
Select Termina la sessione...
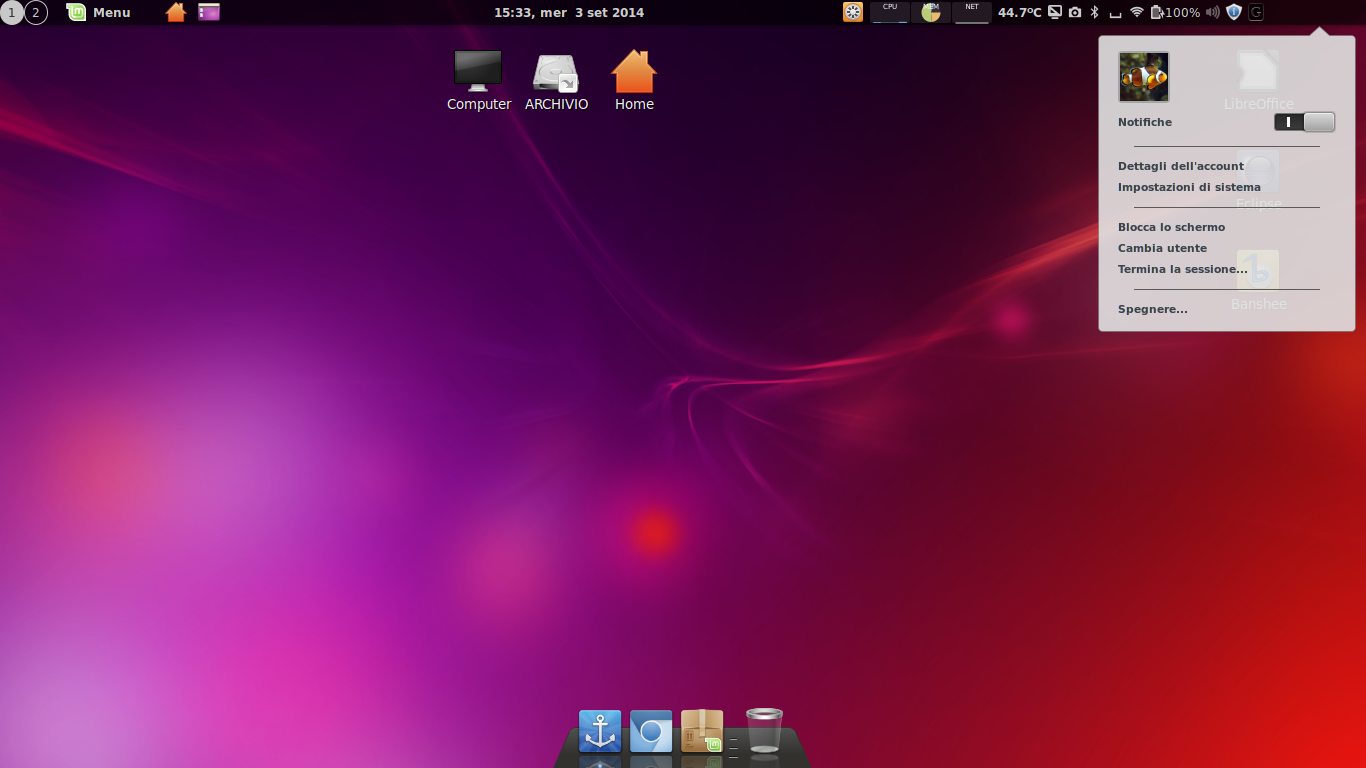pos(1183,269)
